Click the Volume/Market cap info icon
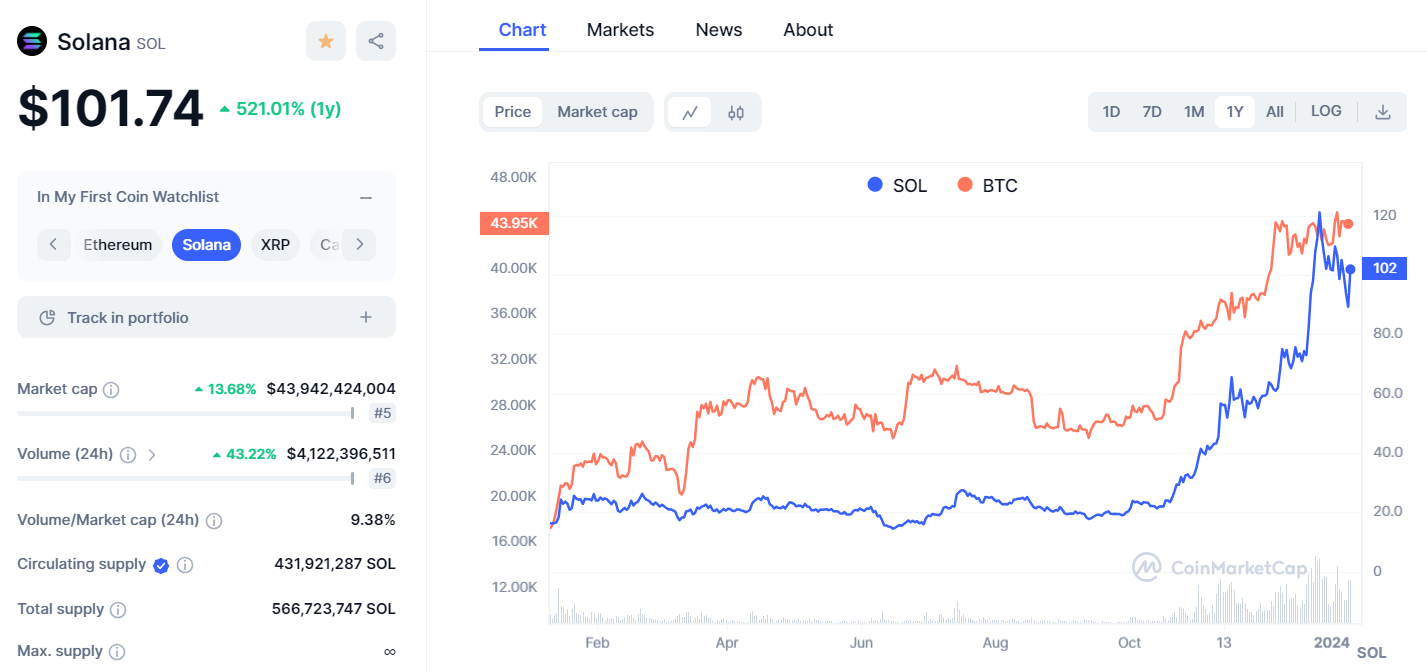 pyautogui.click(x=214, y=521)
